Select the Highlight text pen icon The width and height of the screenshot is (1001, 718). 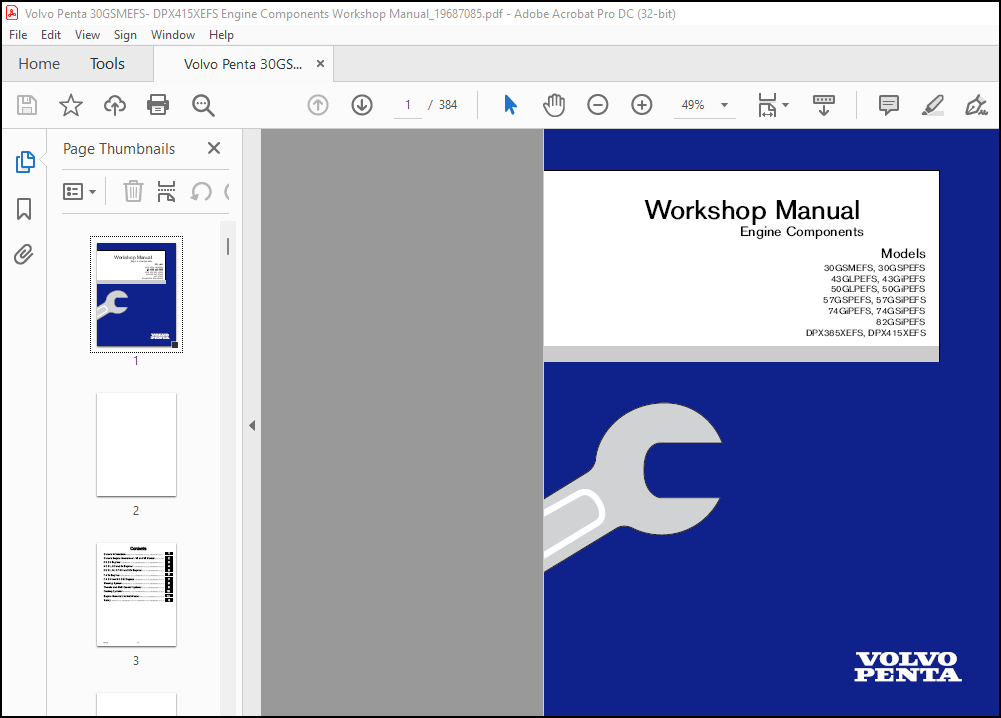(x=933, y=105)
